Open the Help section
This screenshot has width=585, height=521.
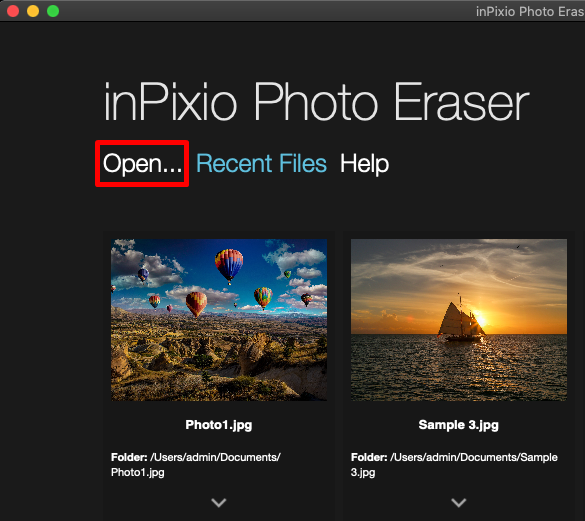[364, 164]
